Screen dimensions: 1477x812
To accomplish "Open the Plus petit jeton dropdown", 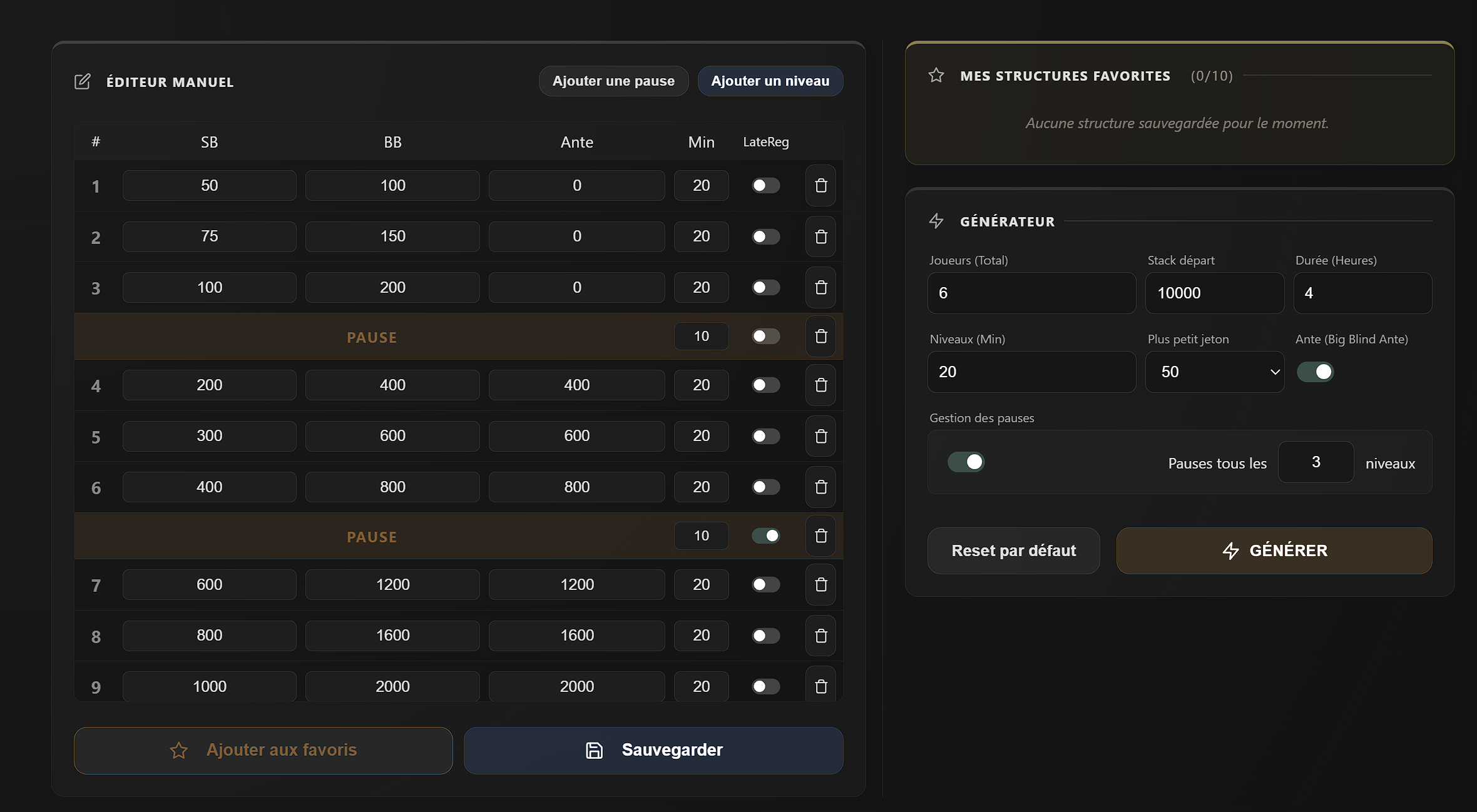I will (1214, 372).
